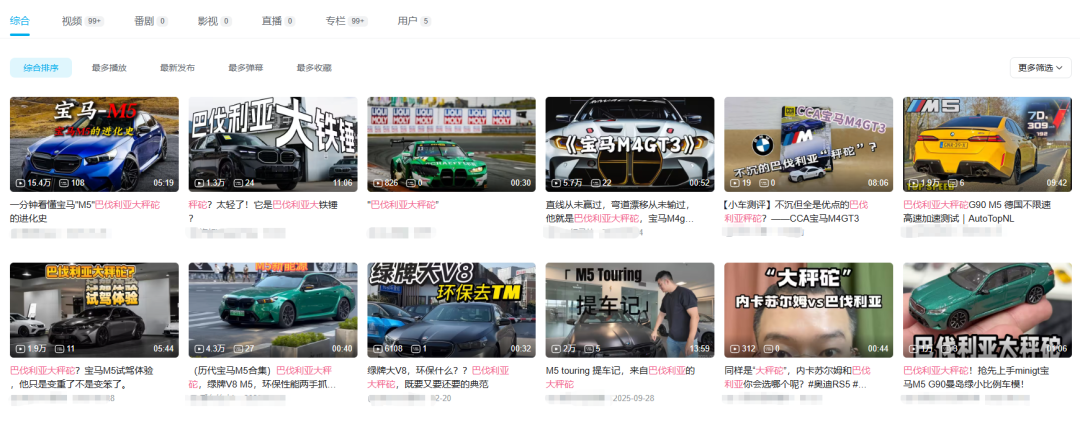Open title 巴伐利亚大秤砣！抢先上手minigt宝马M5
This screenshot has width=1080, height=421.
pyautogui.click(x=976, y=377)
